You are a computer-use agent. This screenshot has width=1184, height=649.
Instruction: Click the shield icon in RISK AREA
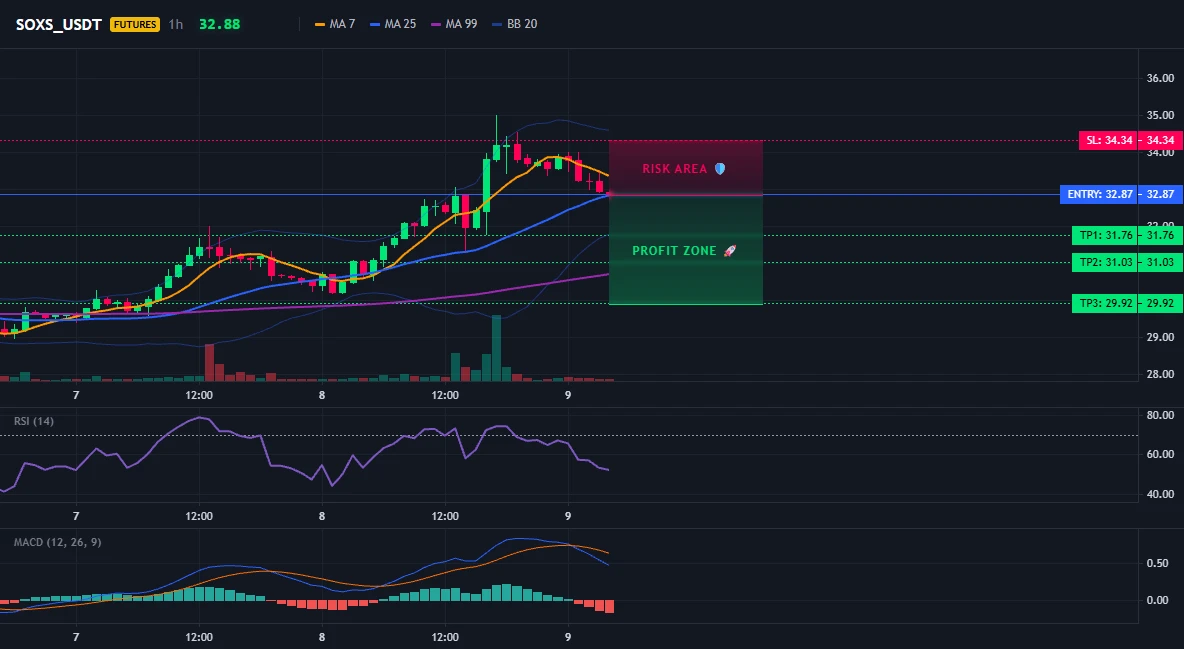pyautogui.click(x=720, y=168)
